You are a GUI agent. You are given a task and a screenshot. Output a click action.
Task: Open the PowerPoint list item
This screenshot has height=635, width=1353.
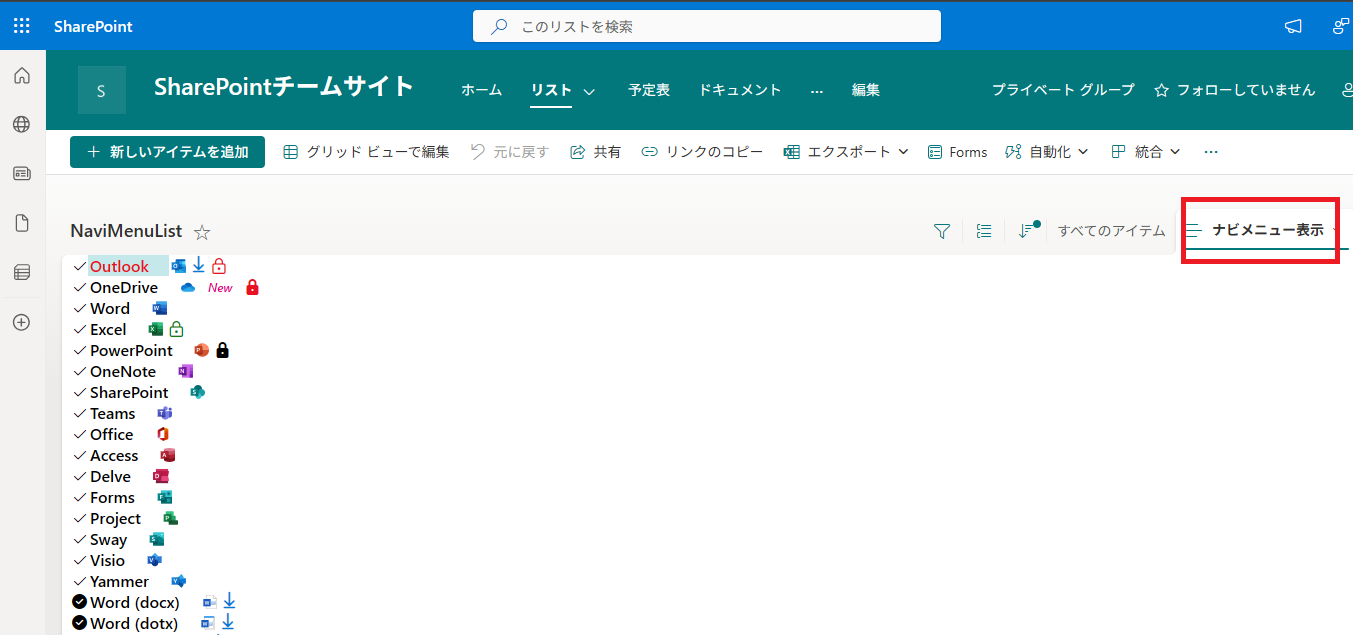[131, 350]
